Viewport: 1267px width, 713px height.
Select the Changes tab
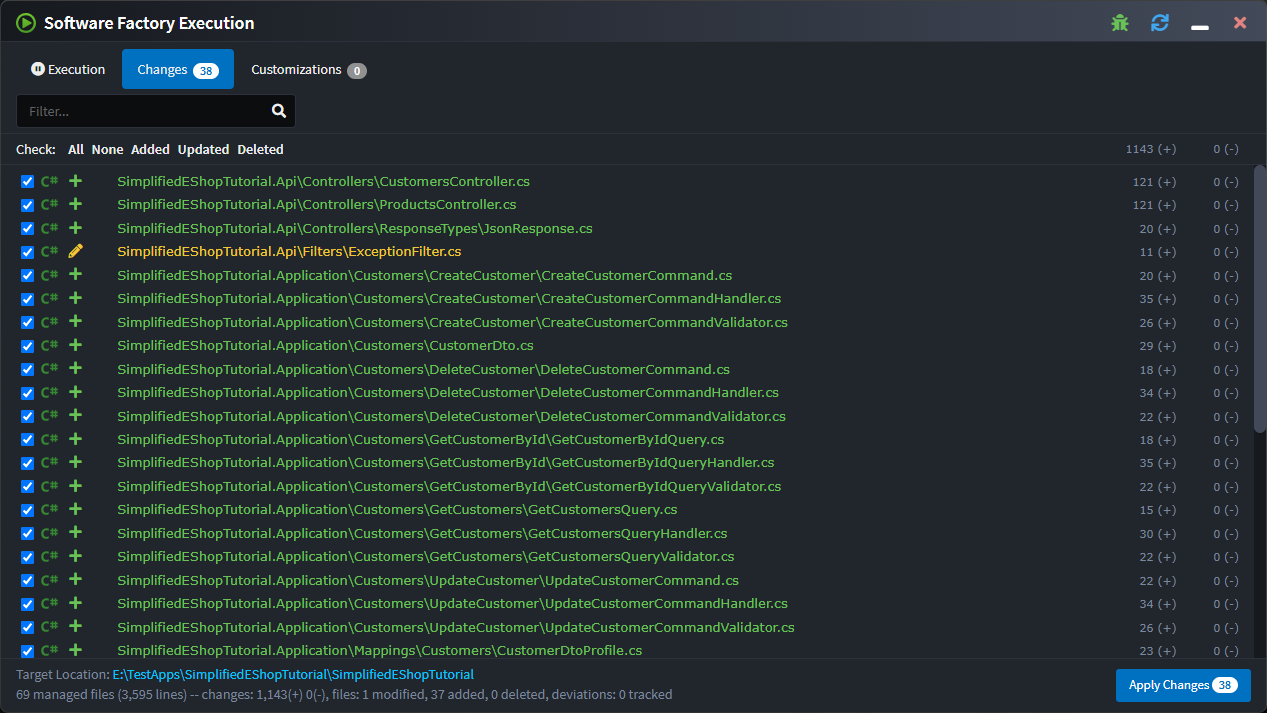[x=178, y=69]
